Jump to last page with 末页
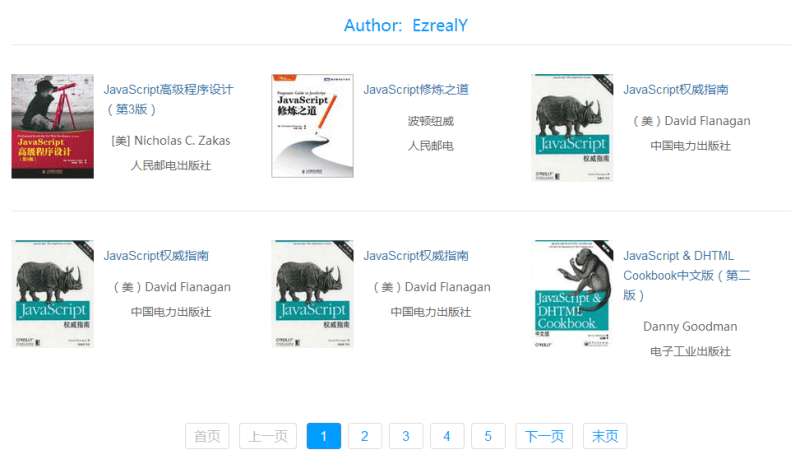This screenshot has width=800, height=473. click(605, 436)
